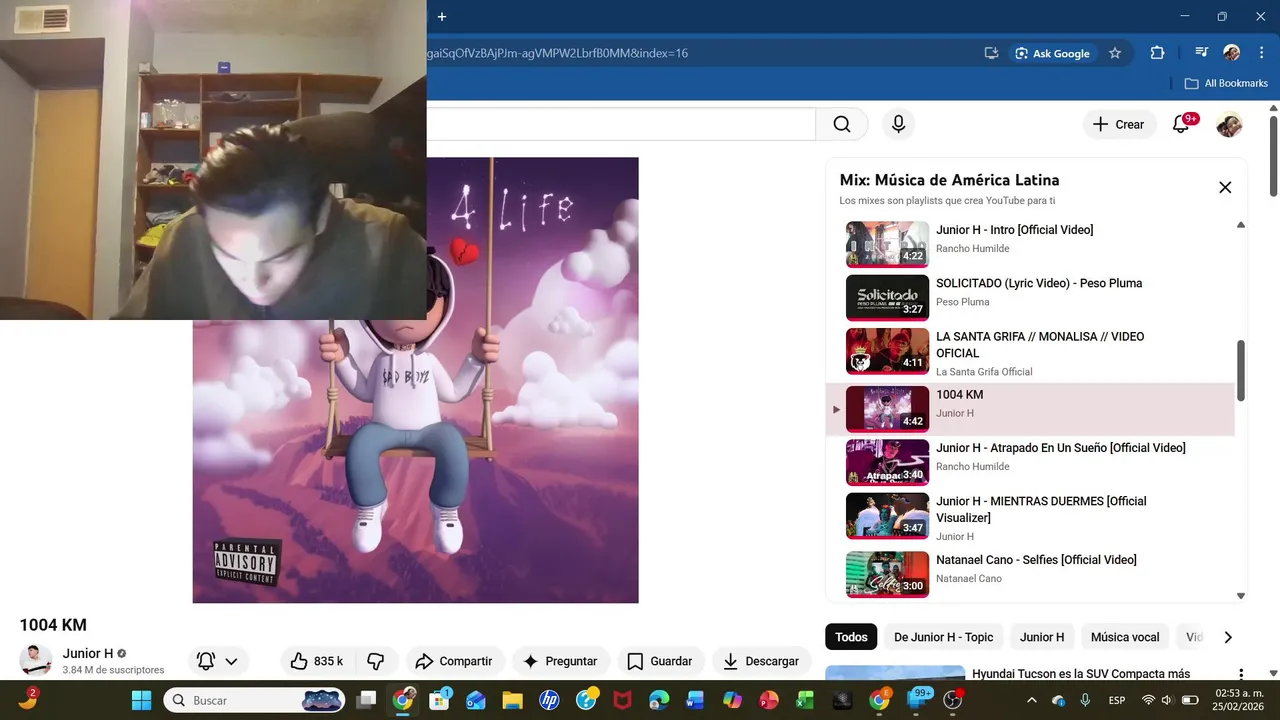Image resolution: width=1280 pixels, height=720 pixels.
Task: Select the Junior H filter chip
Action: click(x=1042, y=637)
